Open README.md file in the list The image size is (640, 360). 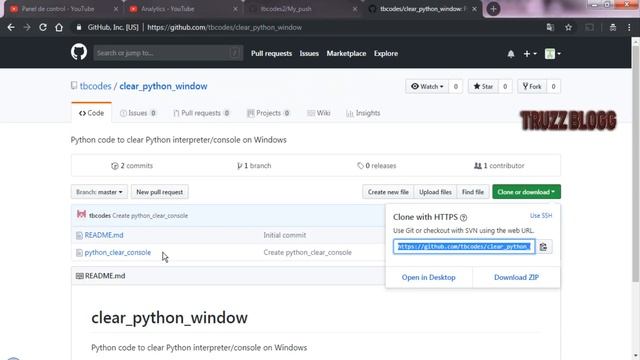[104, 235]
